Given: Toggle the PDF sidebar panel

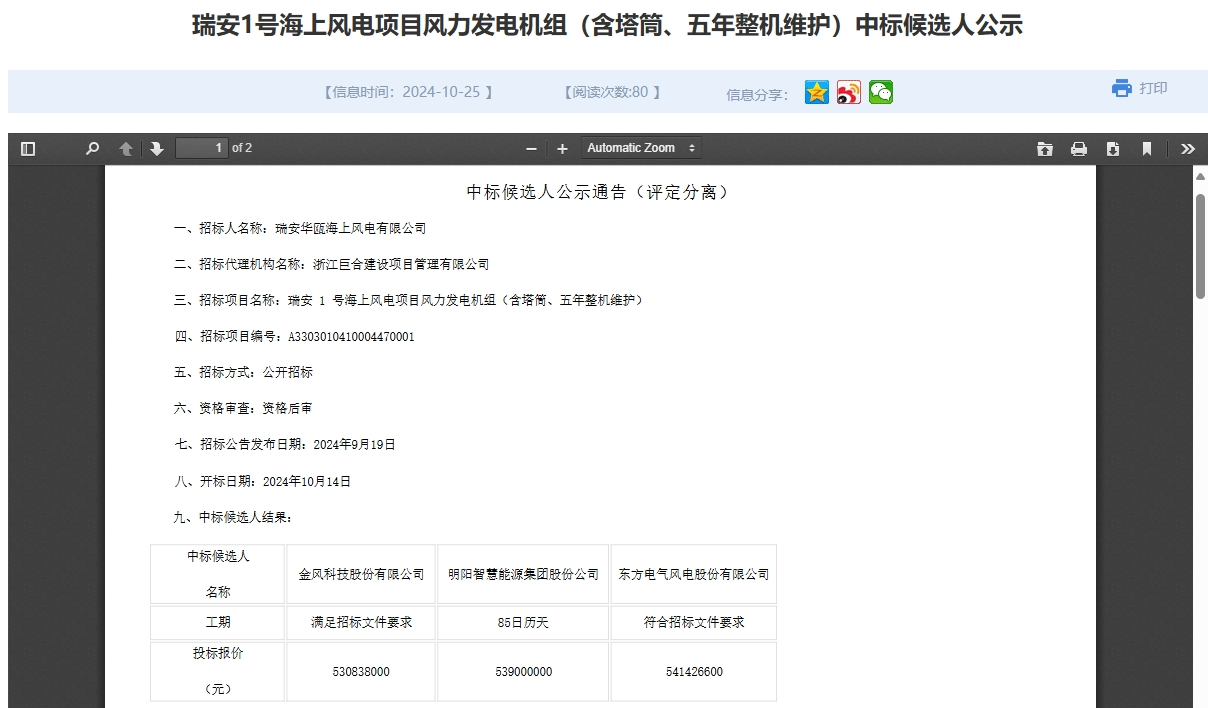Looking at the screenshot, I should [28, 148].
